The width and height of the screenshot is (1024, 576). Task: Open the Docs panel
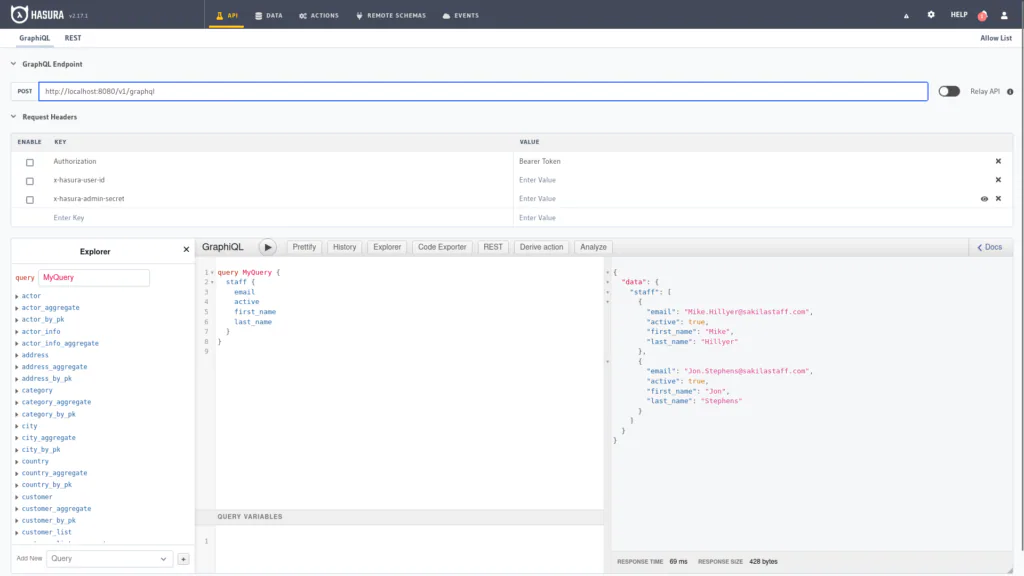(x=989, y=248)
